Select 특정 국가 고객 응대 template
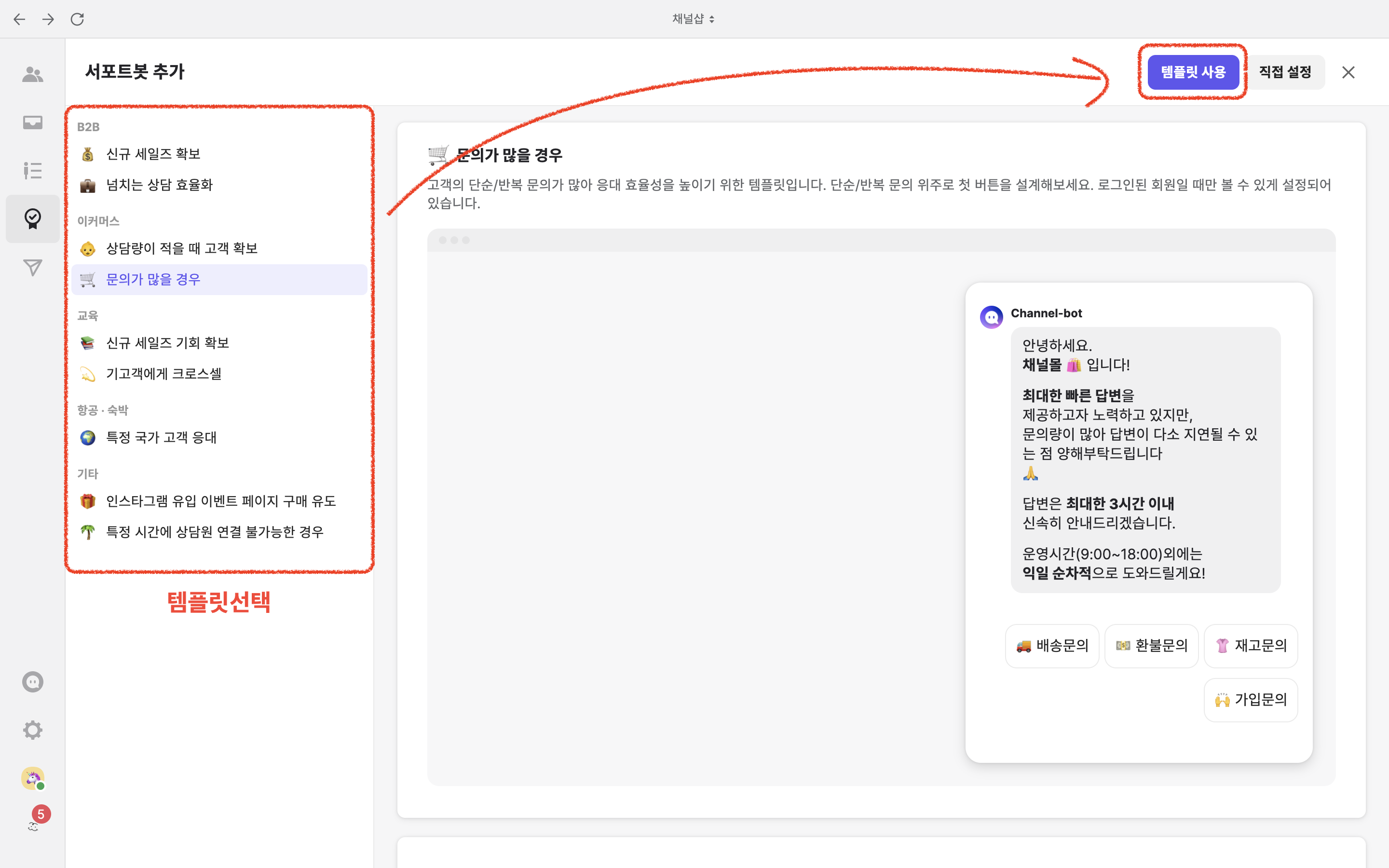Screen dimensions: 1389x868 (161, 437)
